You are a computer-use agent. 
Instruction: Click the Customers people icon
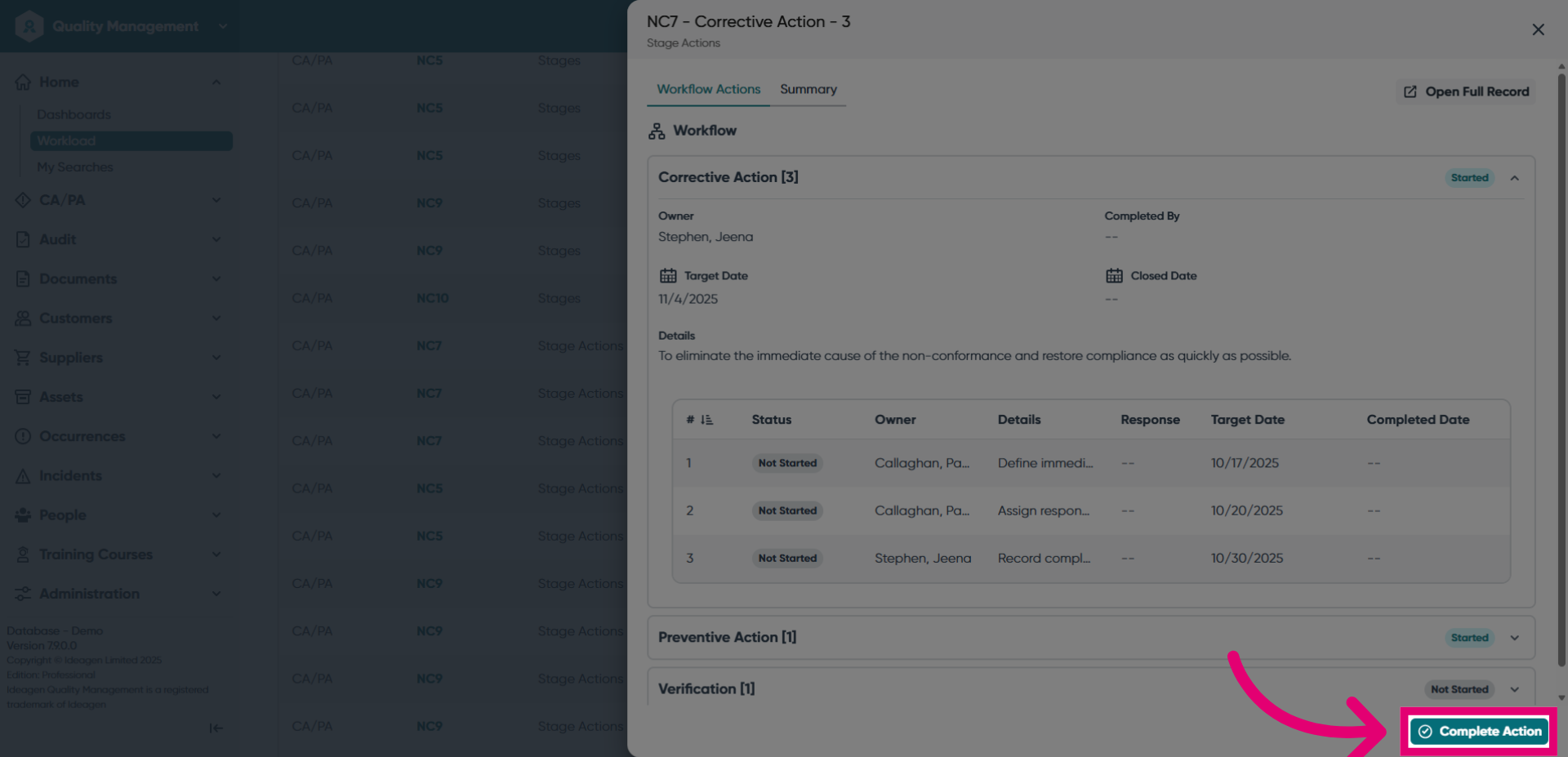[x=23, y=318]
